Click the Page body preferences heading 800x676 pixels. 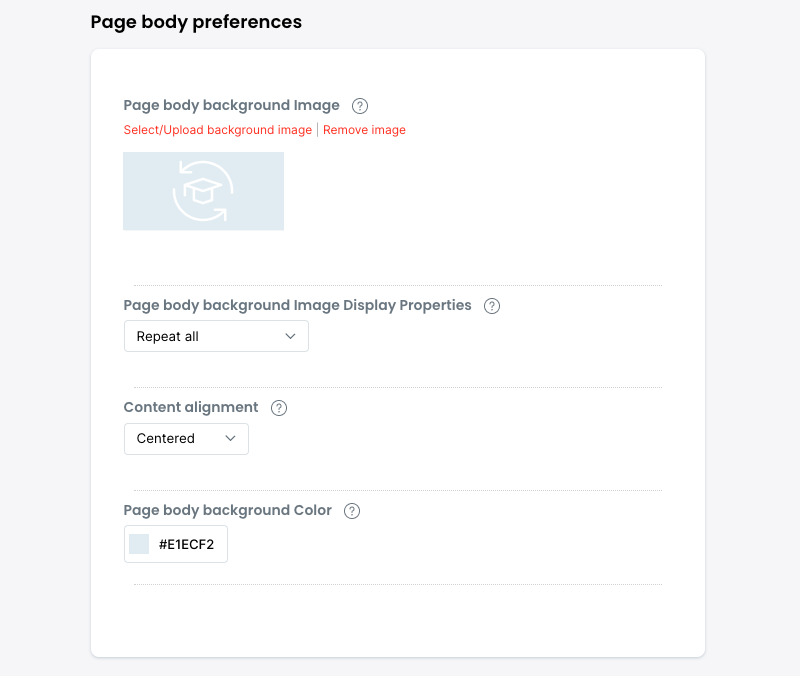pyautogui.click(x=196, y=21)
